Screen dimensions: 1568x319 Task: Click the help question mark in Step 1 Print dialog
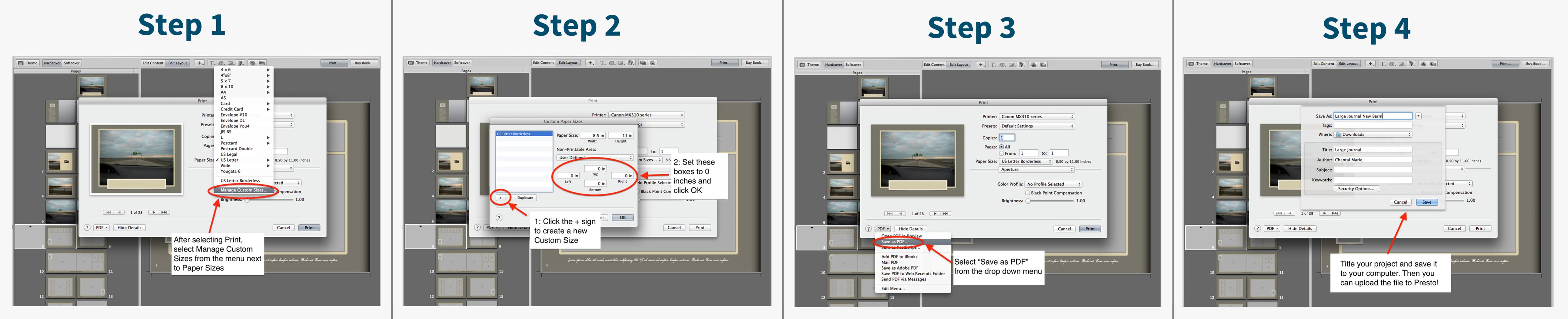tap(87, 228)
